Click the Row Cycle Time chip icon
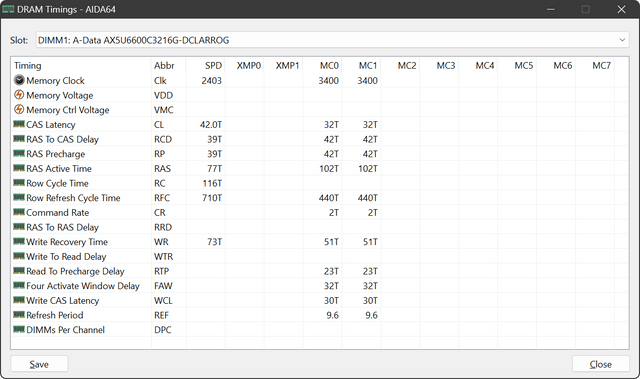The width and height of the screenshot is (640, 379). pyautogui.click(x=19, y=182)
